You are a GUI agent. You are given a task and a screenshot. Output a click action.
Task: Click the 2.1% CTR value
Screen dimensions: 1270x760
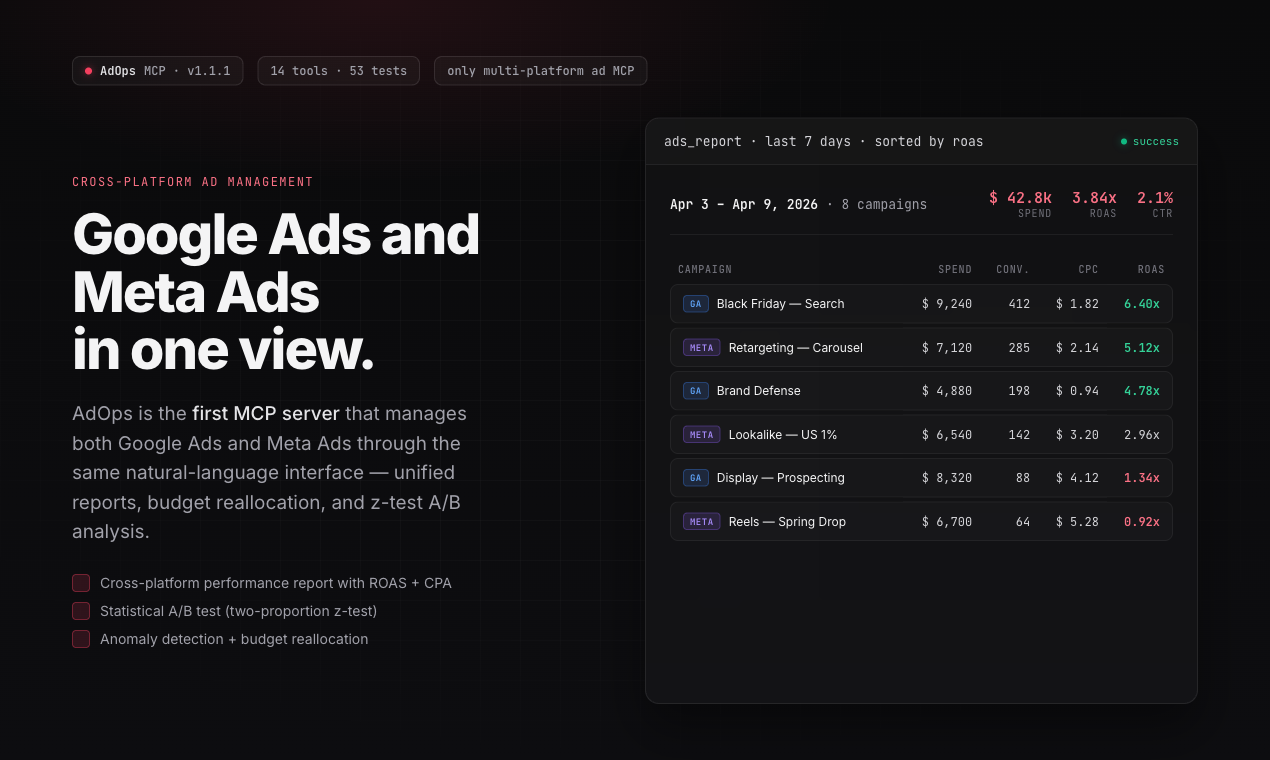tap(1155, 198)
